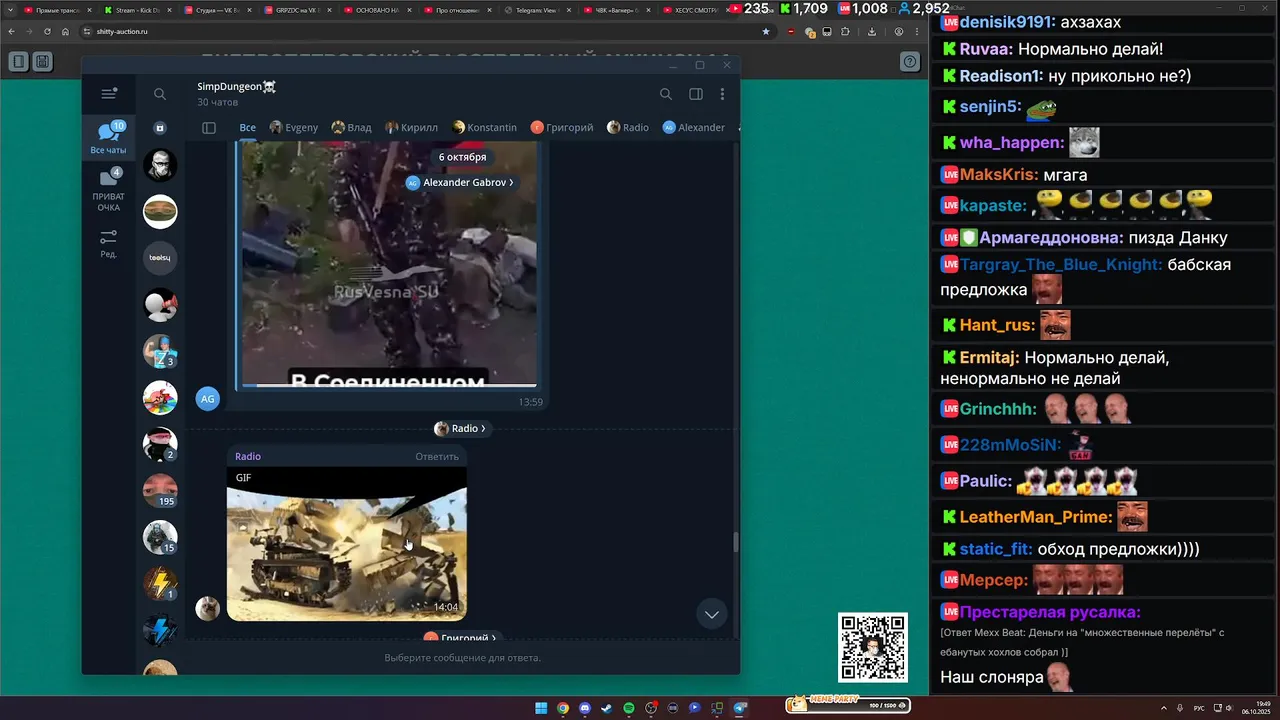Viewport: 1280px width, 720px height.
Task: Open Windows Start menu
Action: point(541,708)
